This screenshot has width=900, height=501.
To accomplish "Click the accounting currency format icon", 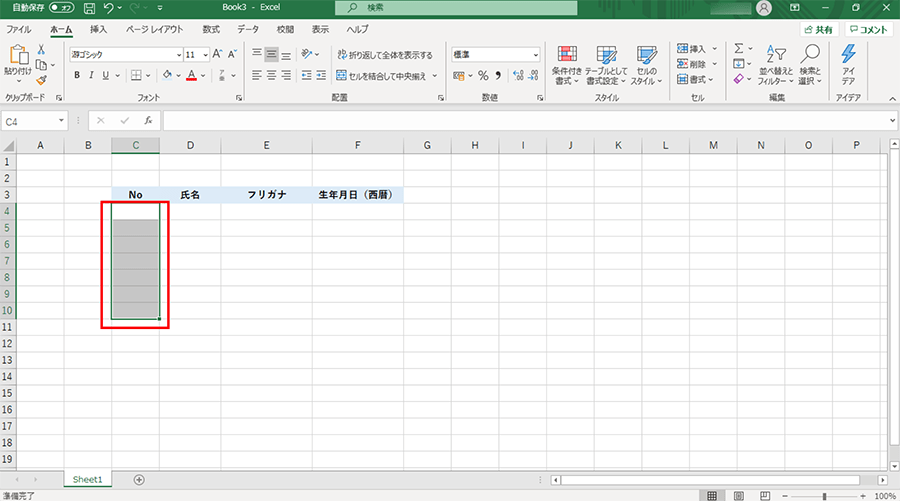I will coord(459,75).
